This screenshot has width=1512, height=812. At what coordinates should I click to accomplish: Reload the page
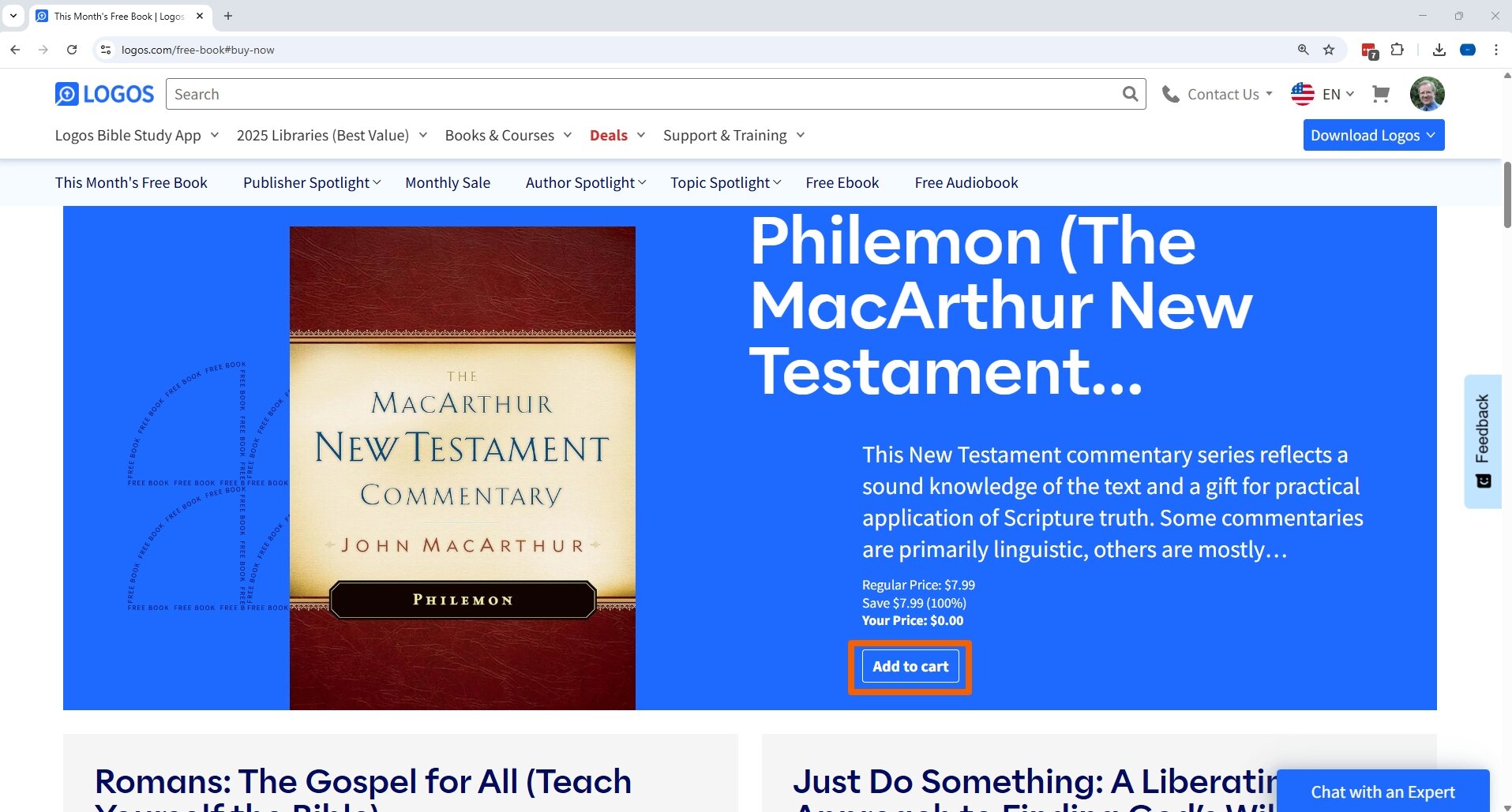click(72, 50)
